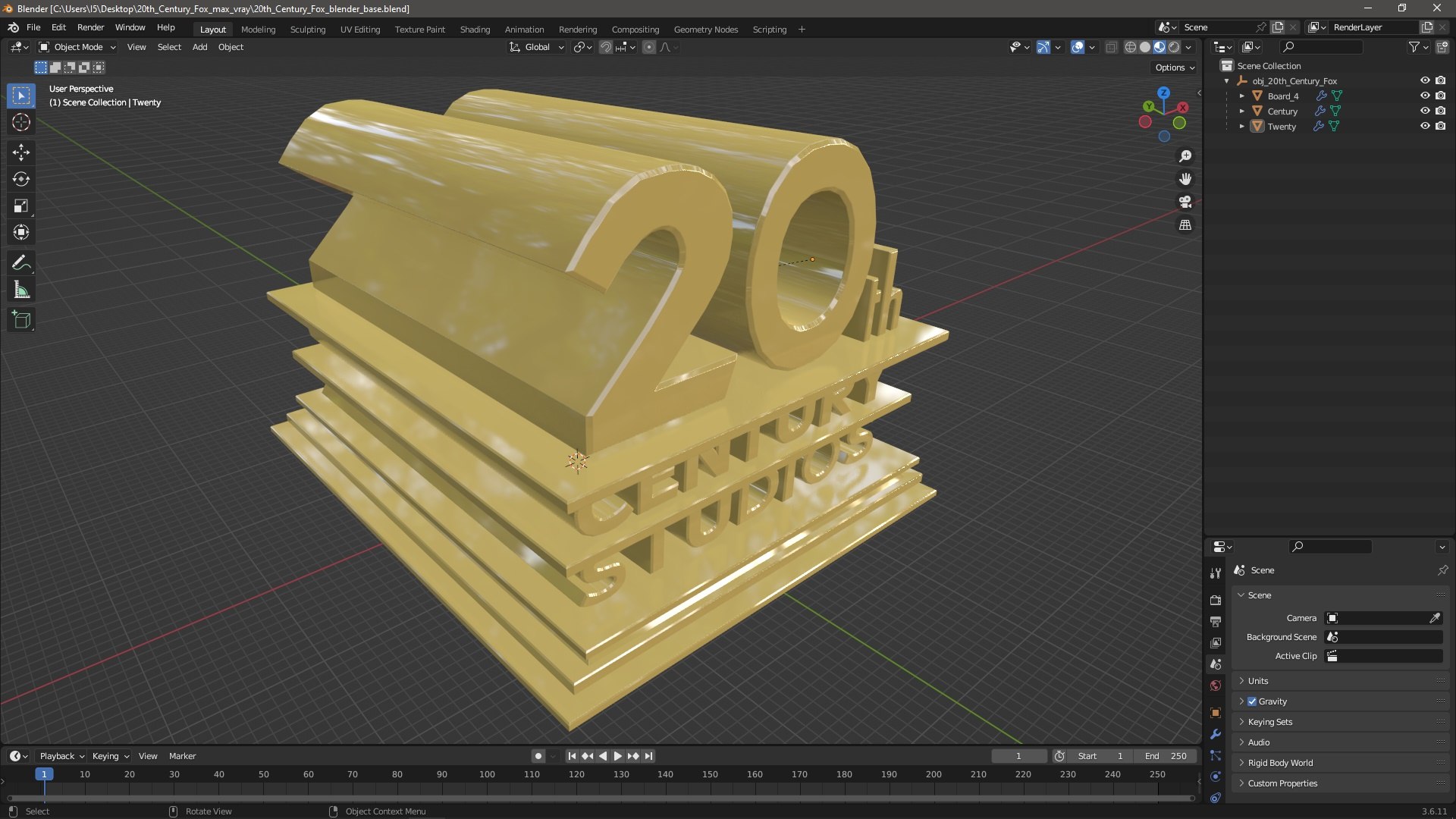The image size is (1456, 819).
Task: Click the Start frame field
Action: coord(1100,756)
